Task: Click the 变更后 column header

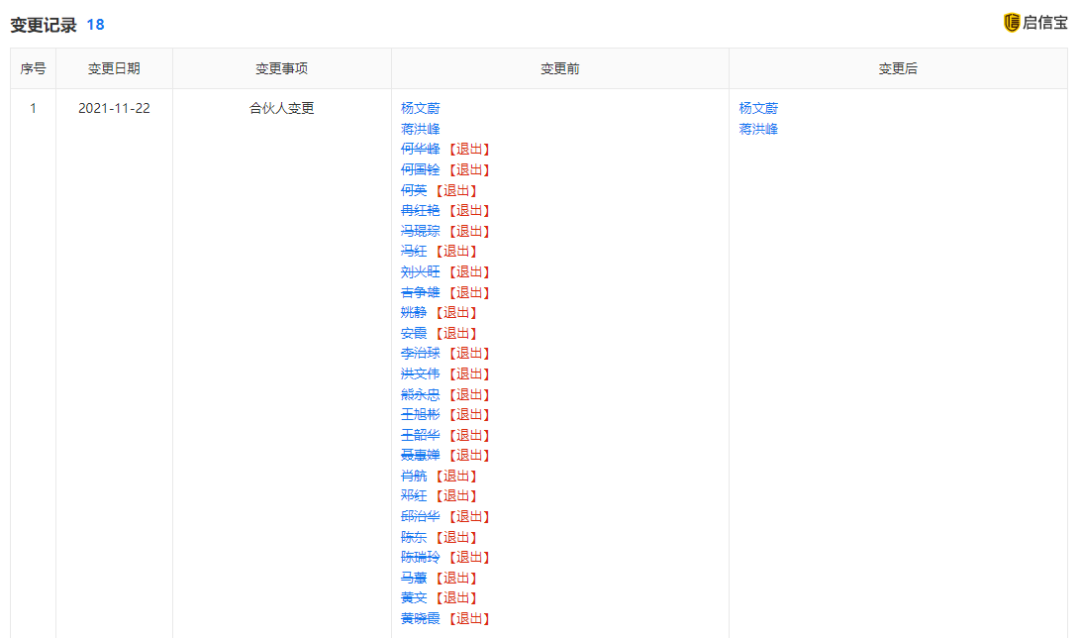Action: pos(898,68)
